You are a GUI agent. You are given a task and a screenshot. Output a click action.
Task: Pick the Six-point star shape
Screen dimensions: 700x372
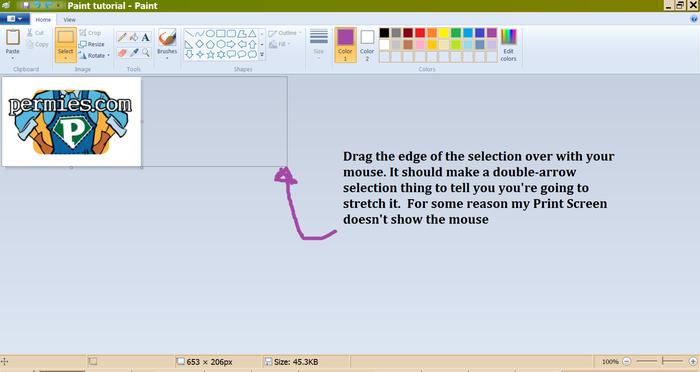pyautogui.click(x=221, y=54)
